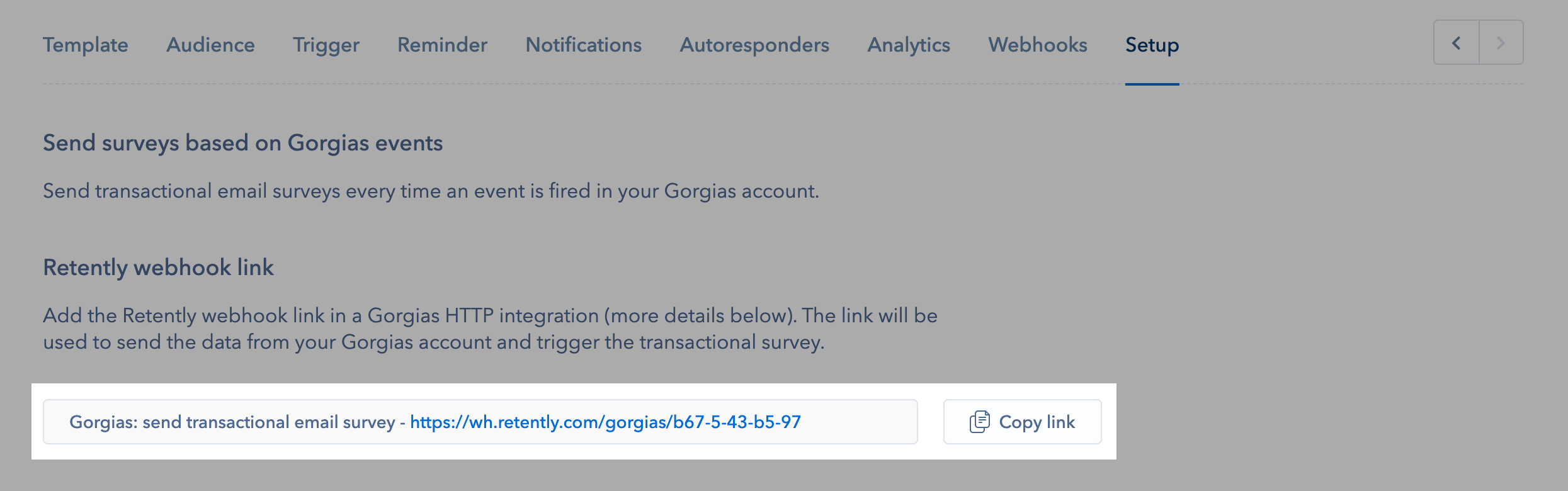The width and height of the screenshot is (1568, 491).
Task: Open the Trigger tab
Action: coord(326,45)
